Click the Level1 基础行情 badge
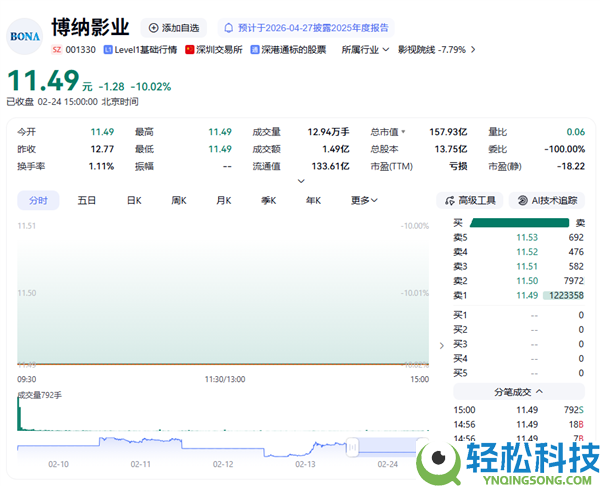 [x=139, y=49]
